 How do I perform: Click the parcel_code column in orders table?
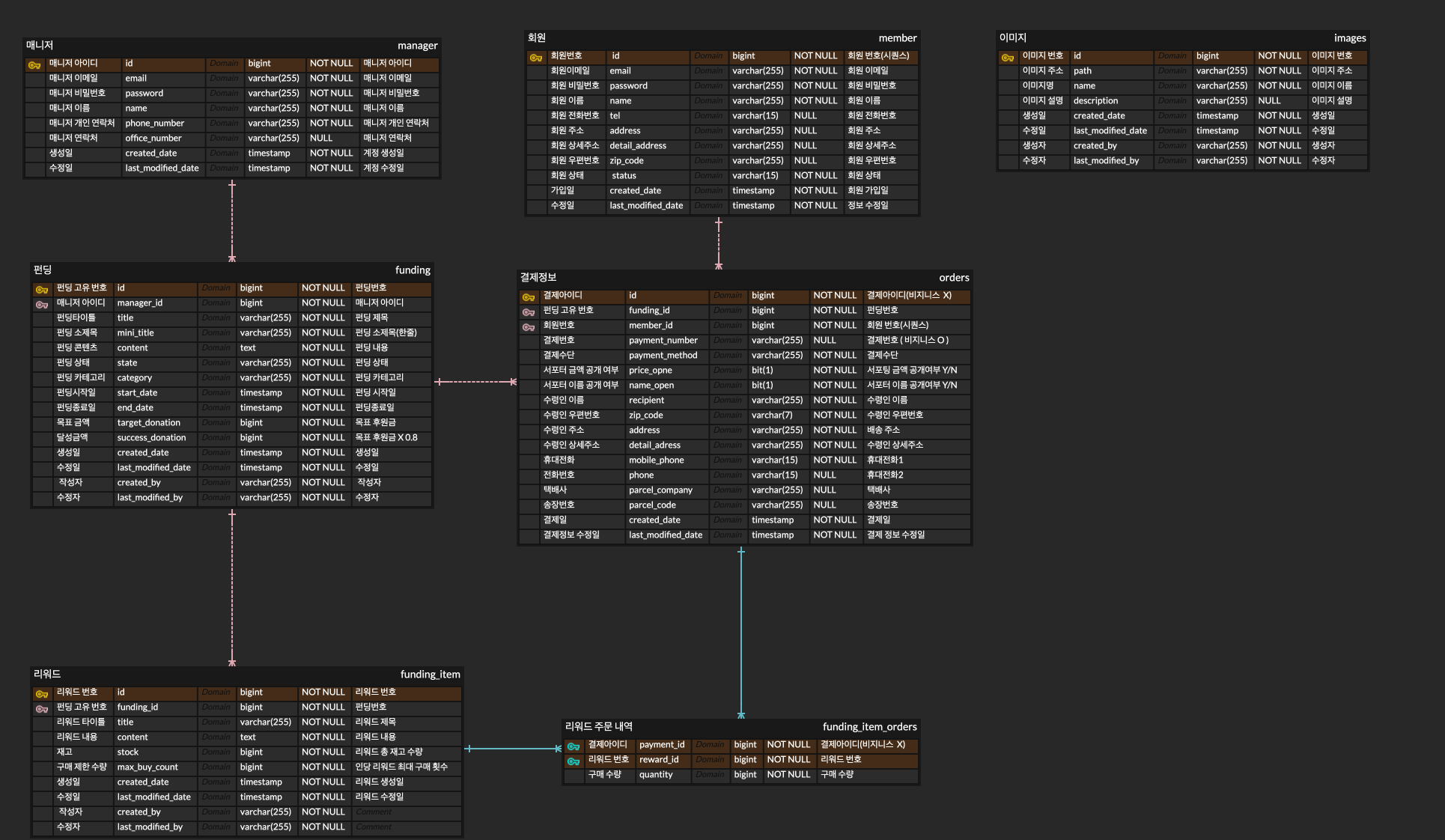click(x=652, y=505)
